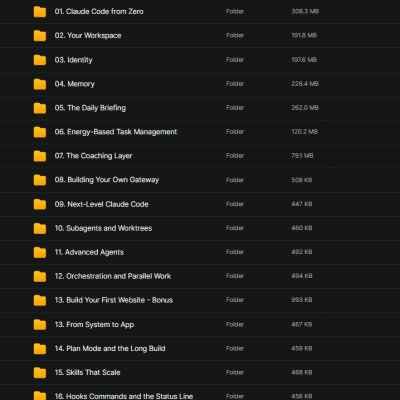This screenshot has width=400, height=400.
Task: Click the 492 KB size value
Action: [x=302, y=252]
